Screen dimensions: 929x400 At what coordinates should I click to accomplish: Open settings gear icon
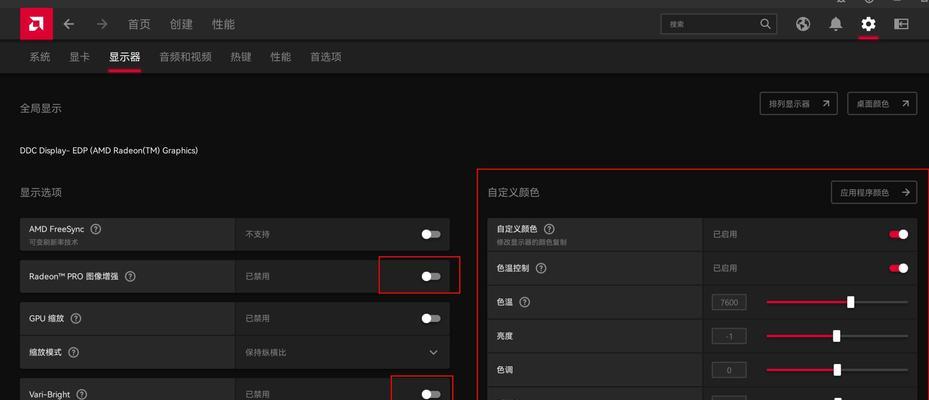pos(868,24)
